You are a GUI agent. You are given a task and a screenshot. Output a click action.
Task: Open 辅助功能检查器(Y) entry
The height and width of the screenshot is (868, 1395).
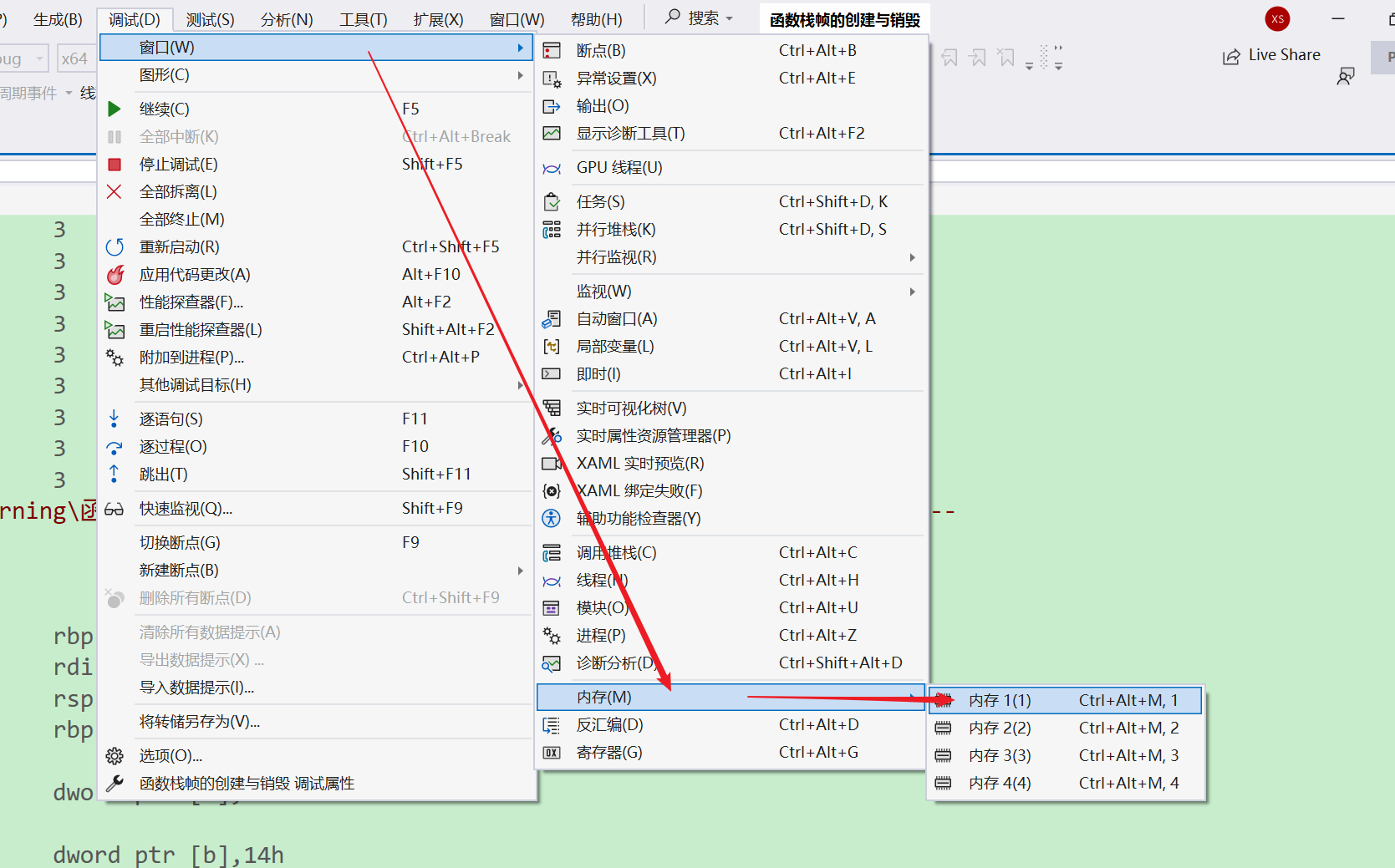click(x=731, y=519)
